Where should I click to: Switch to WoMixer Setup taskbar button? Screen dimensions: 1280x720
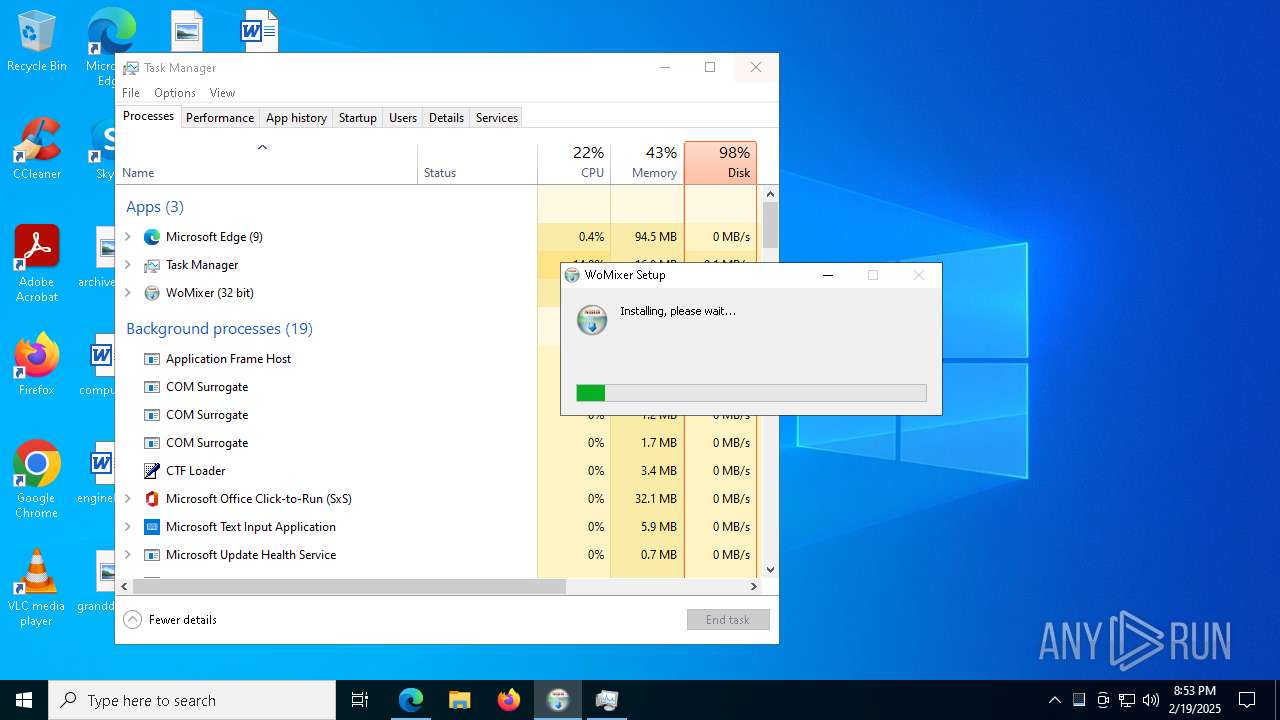coord(558,700)
